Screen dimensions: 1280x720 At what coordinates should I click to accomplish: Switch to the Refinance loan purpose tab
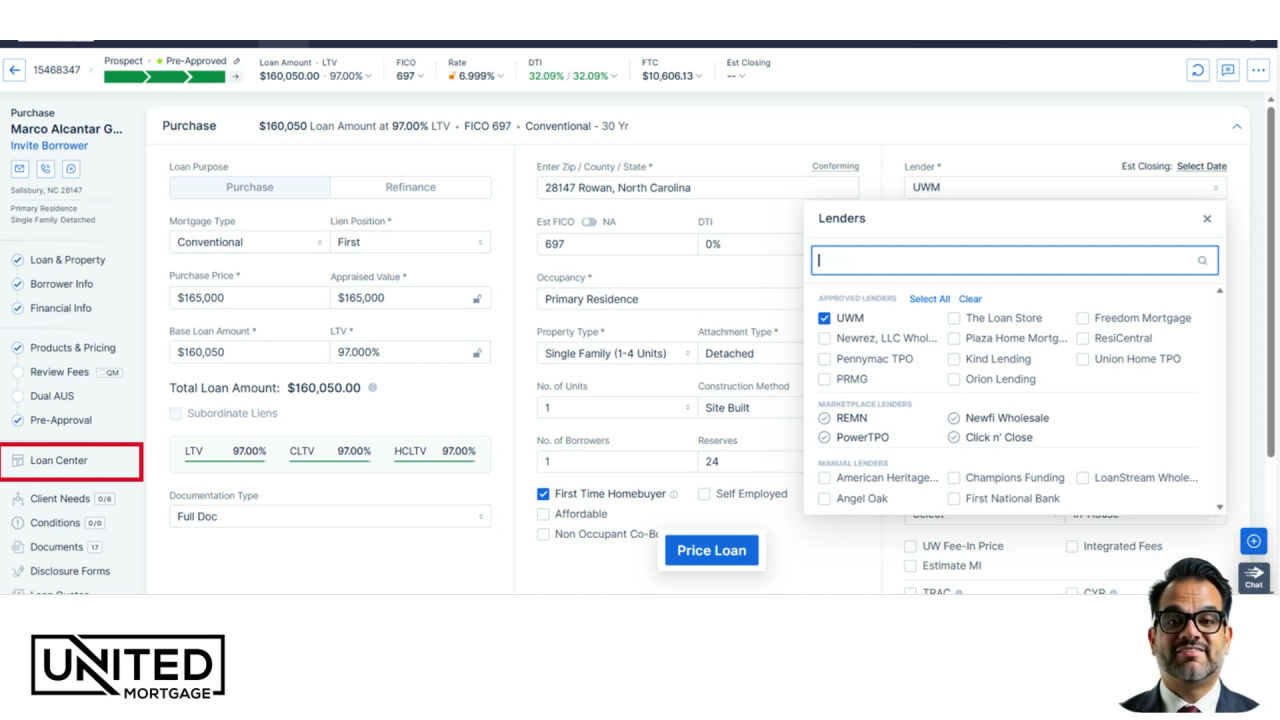(410, 187)
